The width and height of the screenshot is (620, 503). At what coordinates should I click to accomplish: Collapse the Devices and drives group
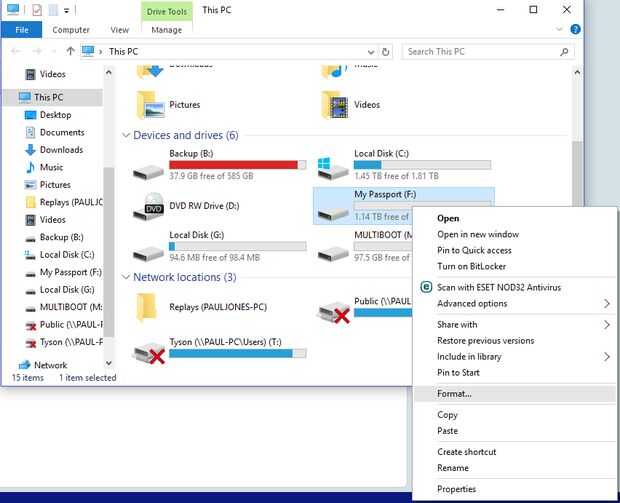pos(126,135)
